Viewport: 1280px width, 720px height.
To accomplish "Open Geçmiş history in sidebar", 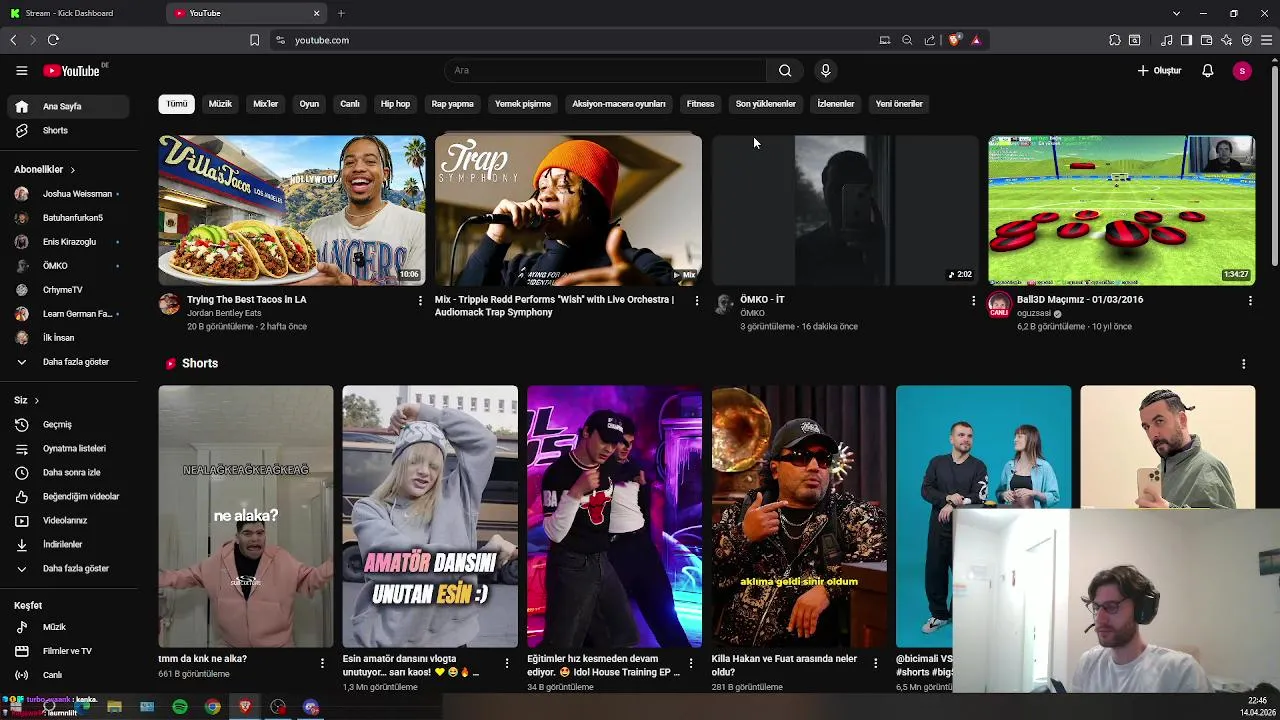I will (66, 424).
